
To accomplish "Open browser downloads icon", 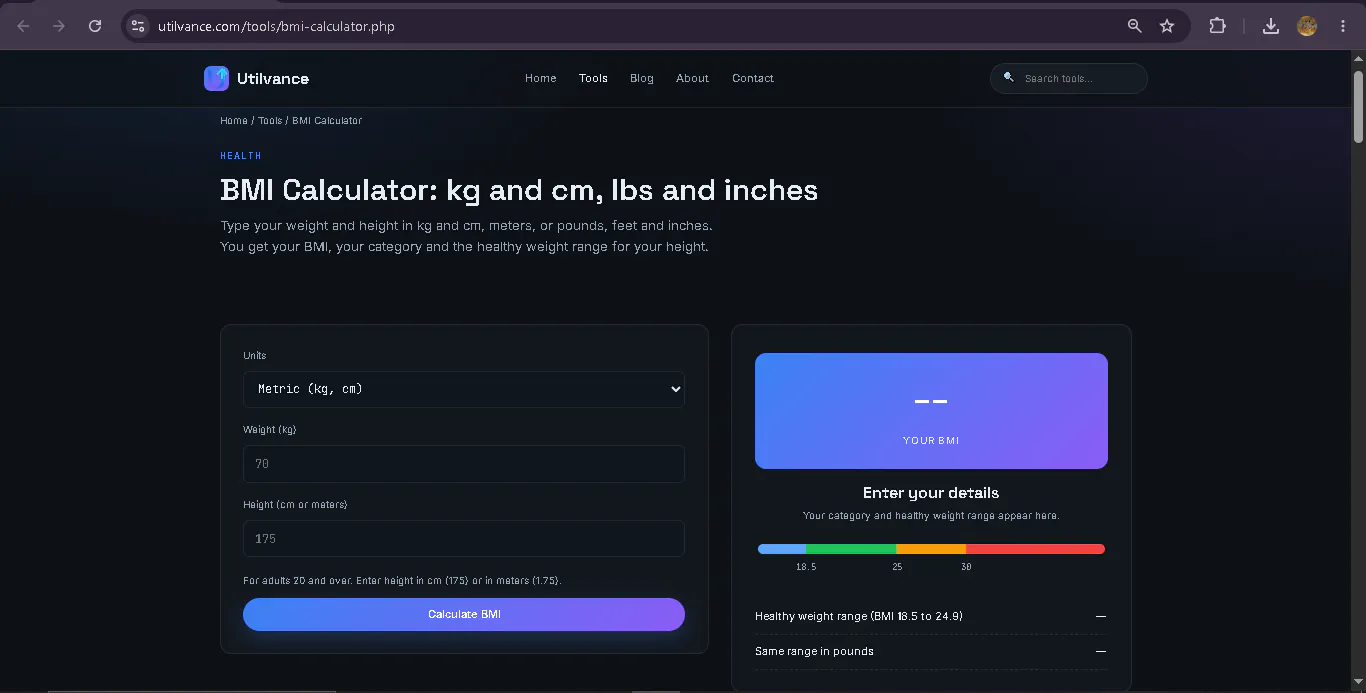I will click(1271, 26).
